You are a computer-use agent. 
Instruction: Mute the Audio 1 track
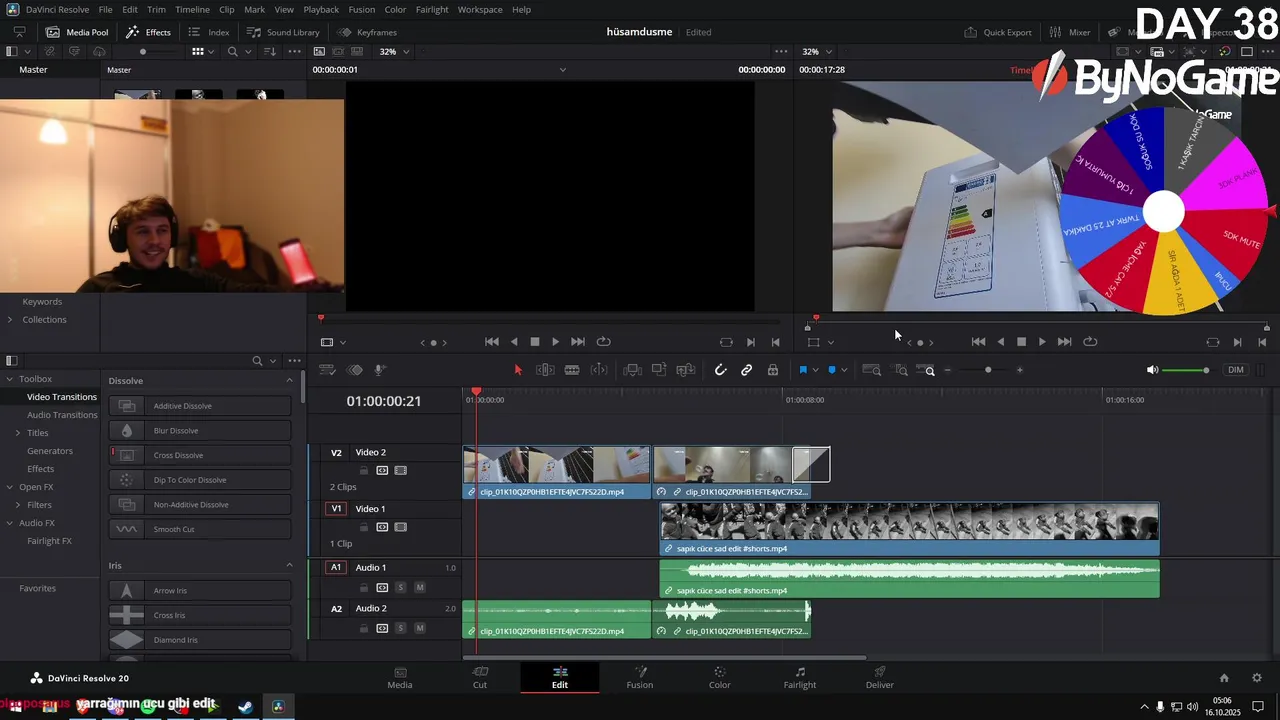pos(419,587)
